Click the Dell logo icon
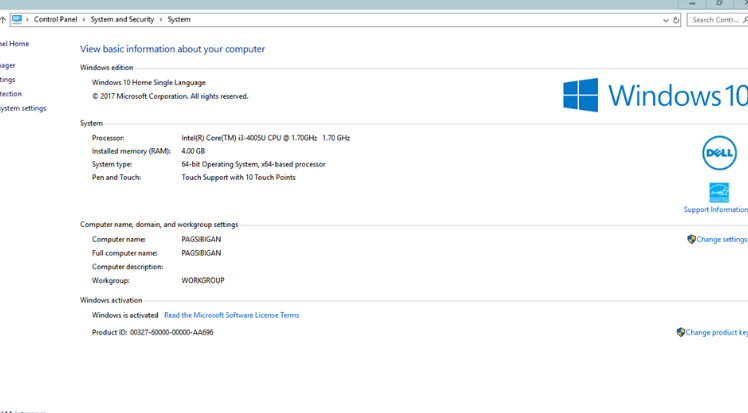748x413 pixels. pyautogui.click(x=719, y=153)
